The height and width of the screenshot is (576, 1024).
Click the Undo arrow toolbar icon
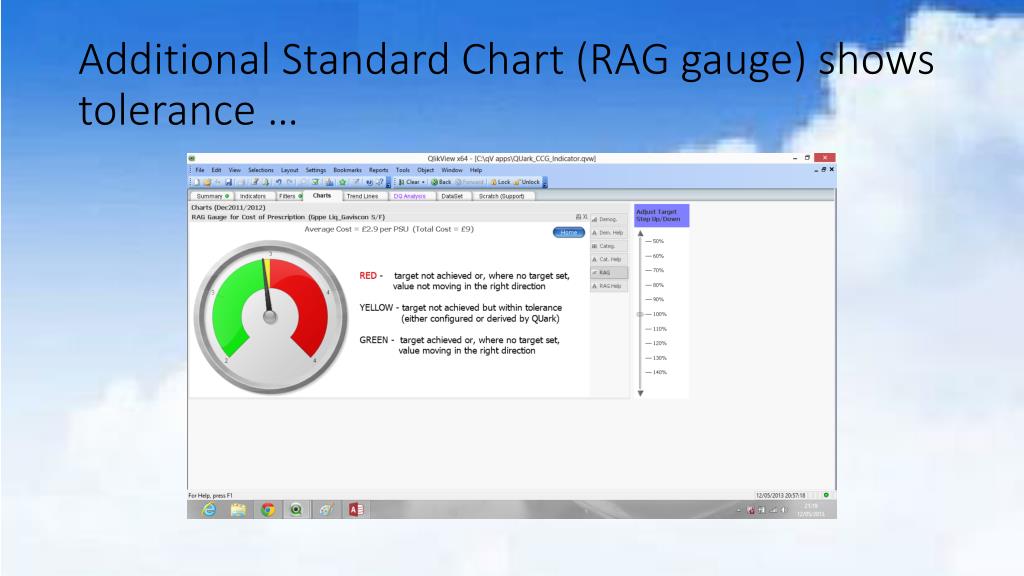tap(279, 182)
